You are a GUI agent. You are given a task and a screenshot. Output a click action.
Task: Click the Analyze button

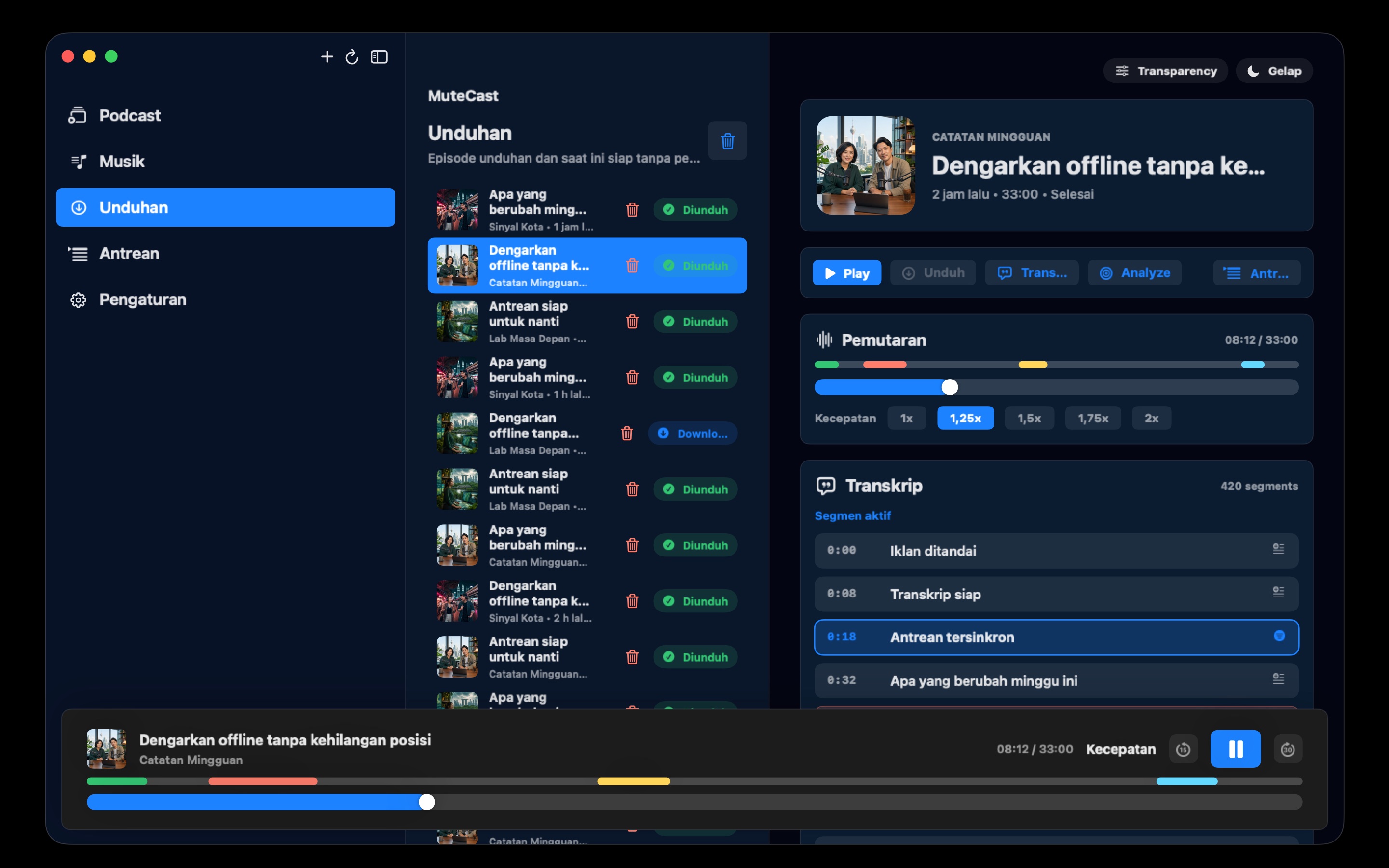pyautogui.click(x=1134, y=272)
